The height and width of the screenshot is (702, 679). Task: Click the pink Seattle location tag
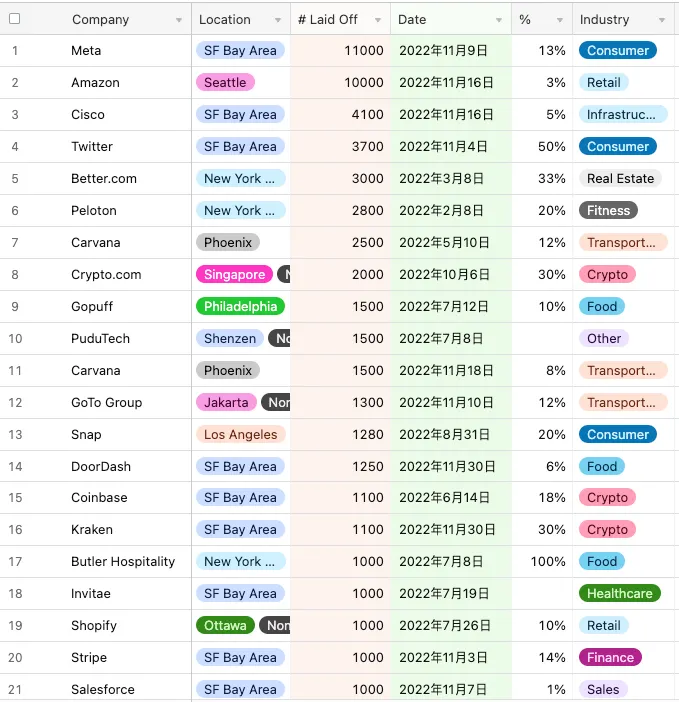pos(225,83)
